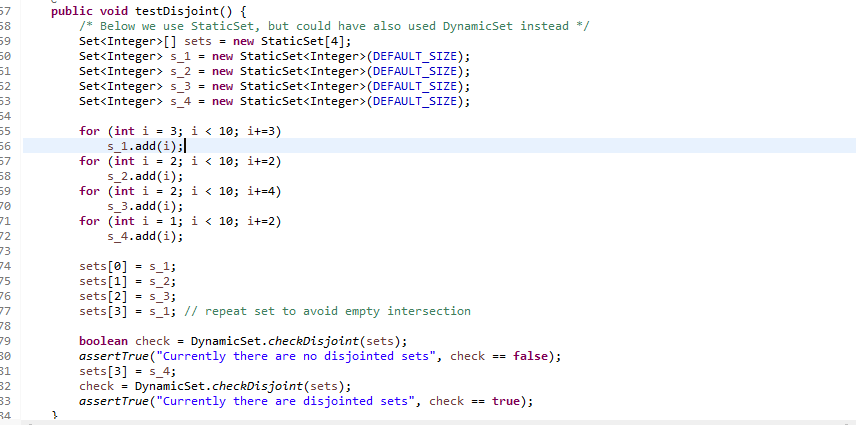The width and height of the screenshot is (856, 425).
Task: Click the 'check == true' expression
Action: click(474, 402)
